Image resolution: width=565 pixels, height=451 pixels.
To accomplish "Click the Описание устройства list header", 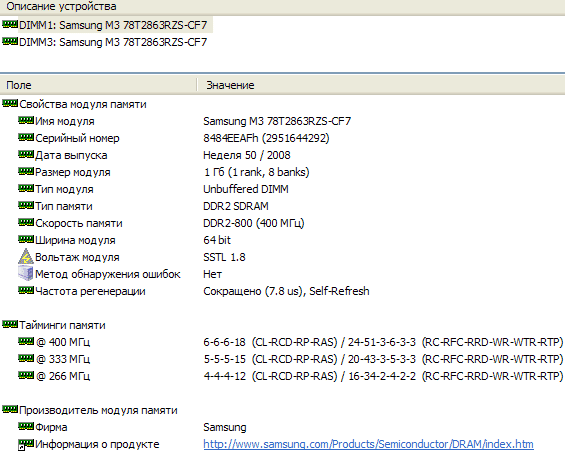I will (282, 7).
